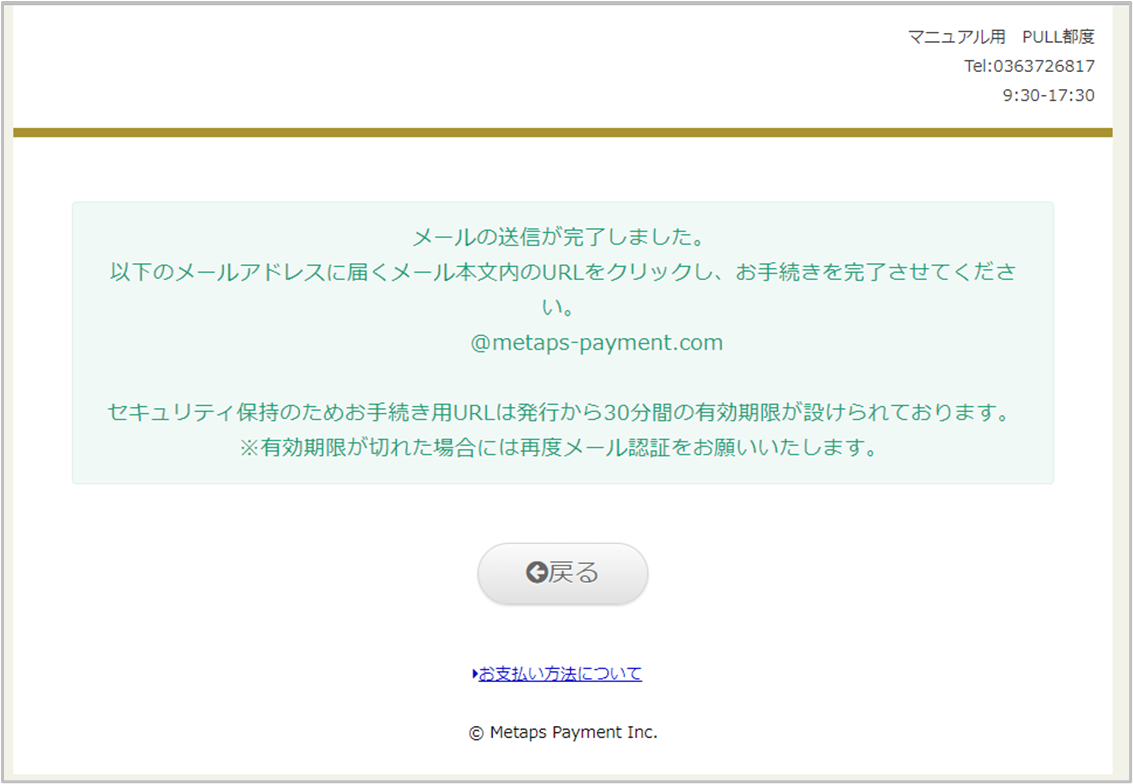Click the gold horizontal divider bar
Screen dimensions: 1133x784
pyautogui.click(x=562, y=132)
